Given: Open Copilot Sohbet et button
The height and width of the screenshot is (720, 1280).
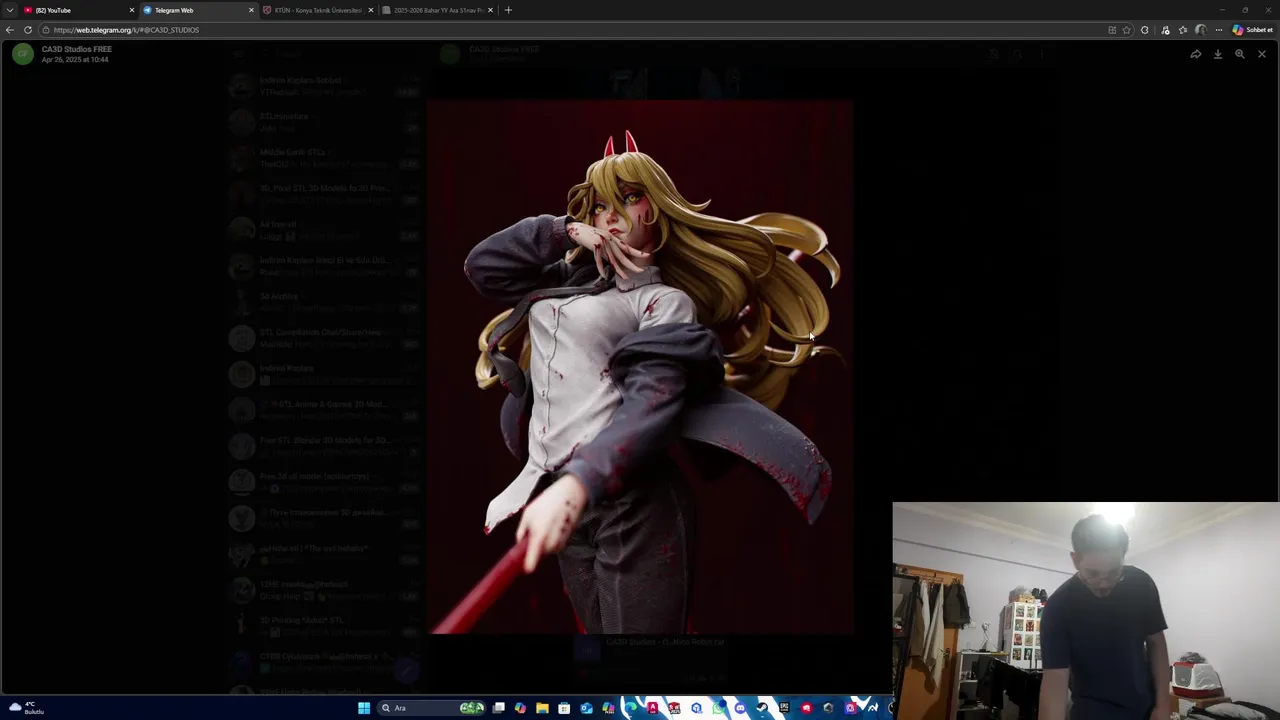Looking at the screenshot, I should coord(1254,30).
